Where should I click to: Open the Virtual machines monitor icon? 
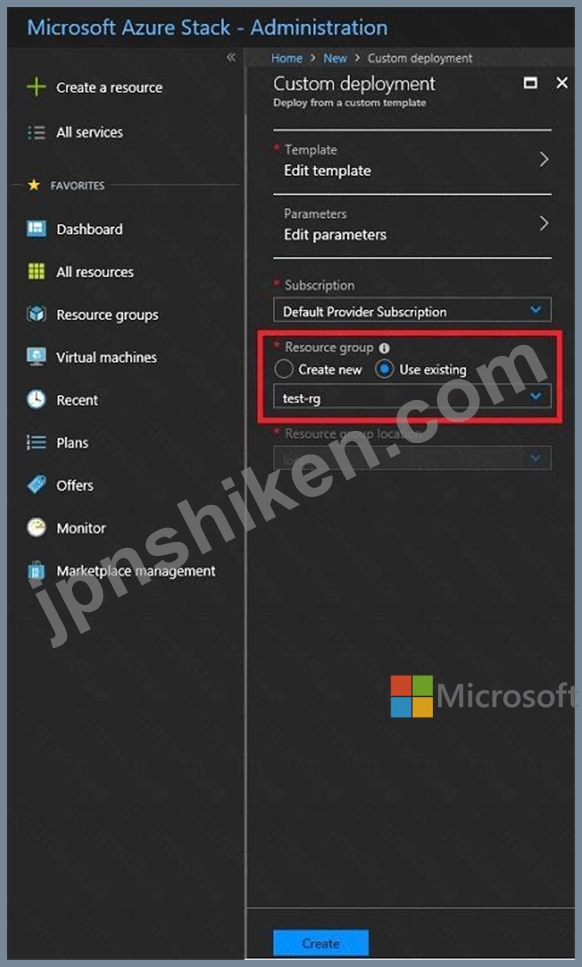pyautogui.click(x=36, y=356)
